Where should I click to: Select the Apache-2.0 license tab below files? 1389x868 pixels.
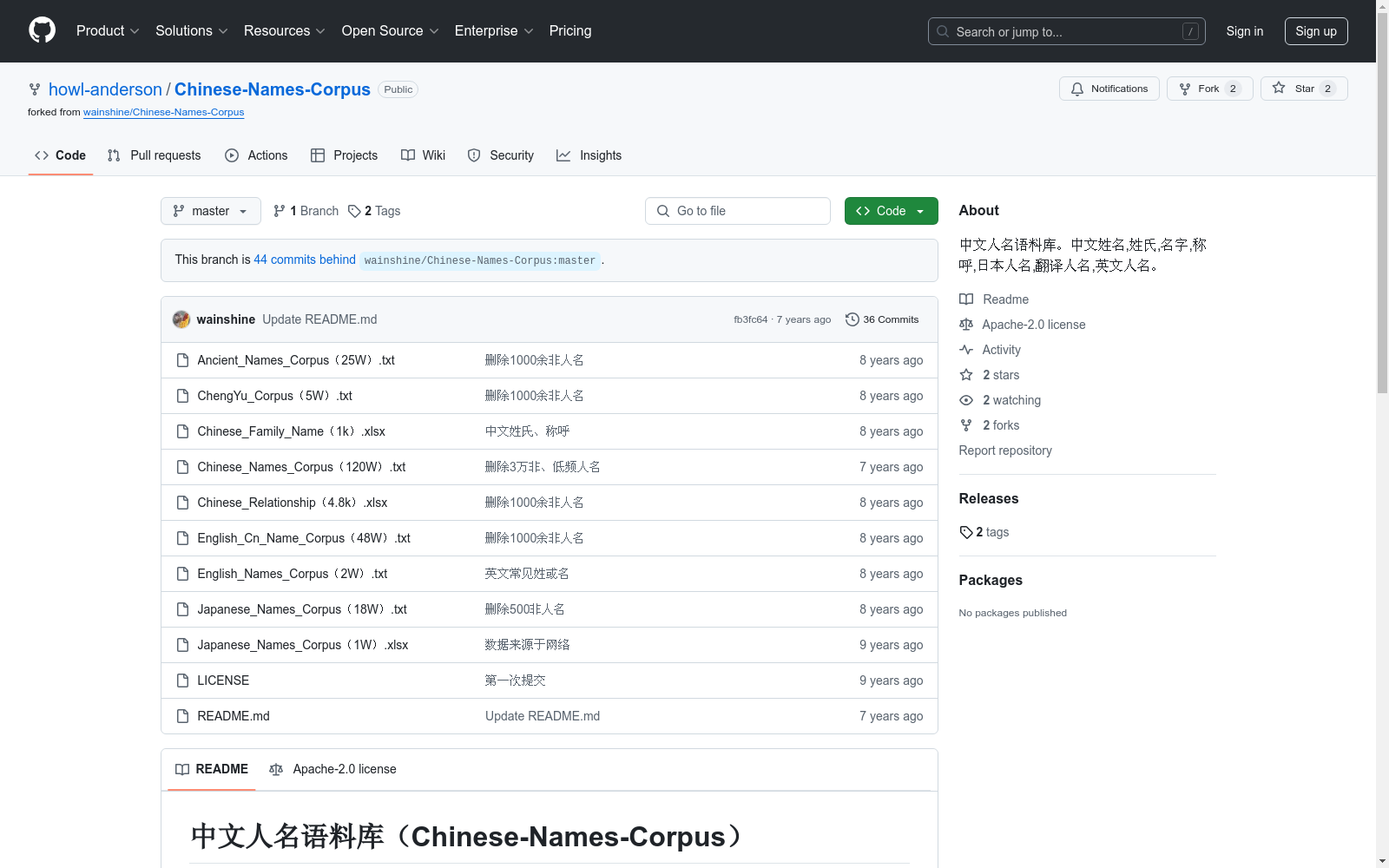pyautogui.click(x=332, y=769)
